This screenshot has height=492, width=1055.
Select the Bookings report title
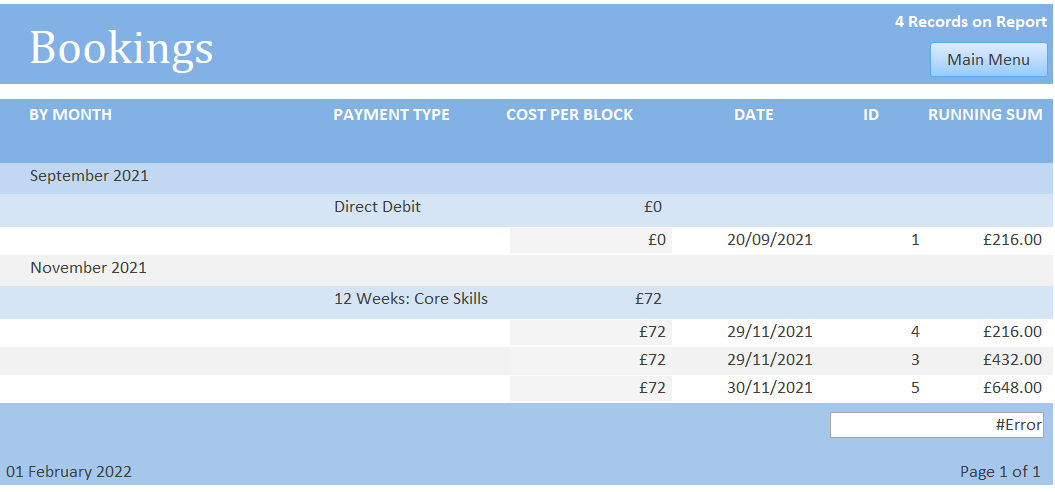tap(122, 48)
